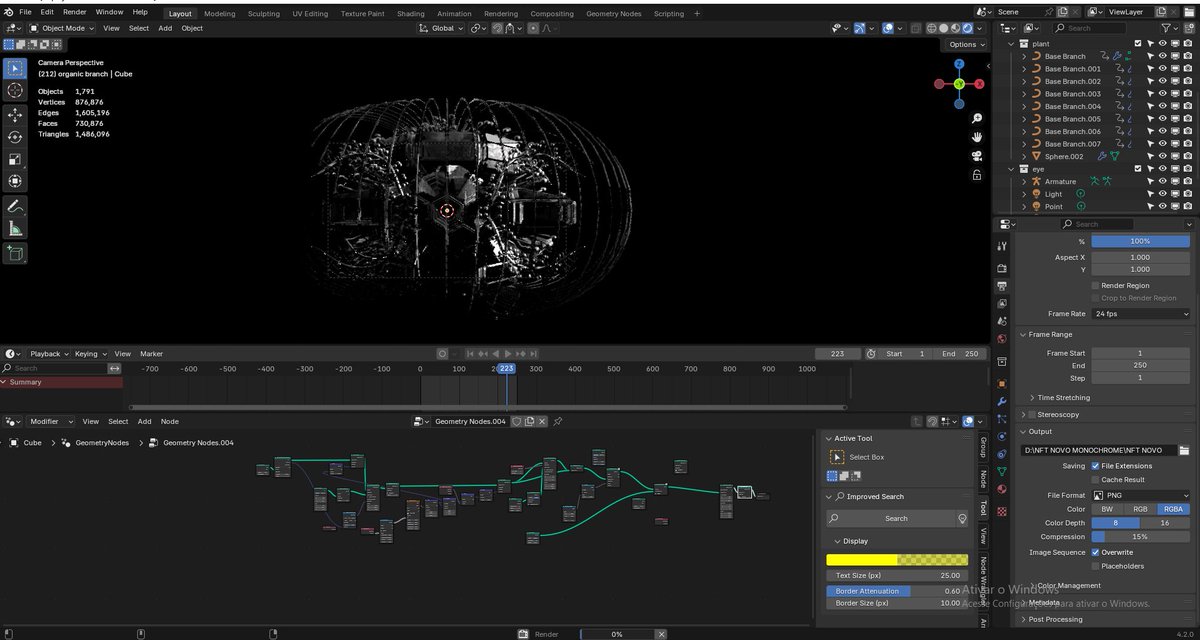Viewport: 1200px width, 640px height.
Task: Collapse the plant collection in outliner
Action: 1012,44
